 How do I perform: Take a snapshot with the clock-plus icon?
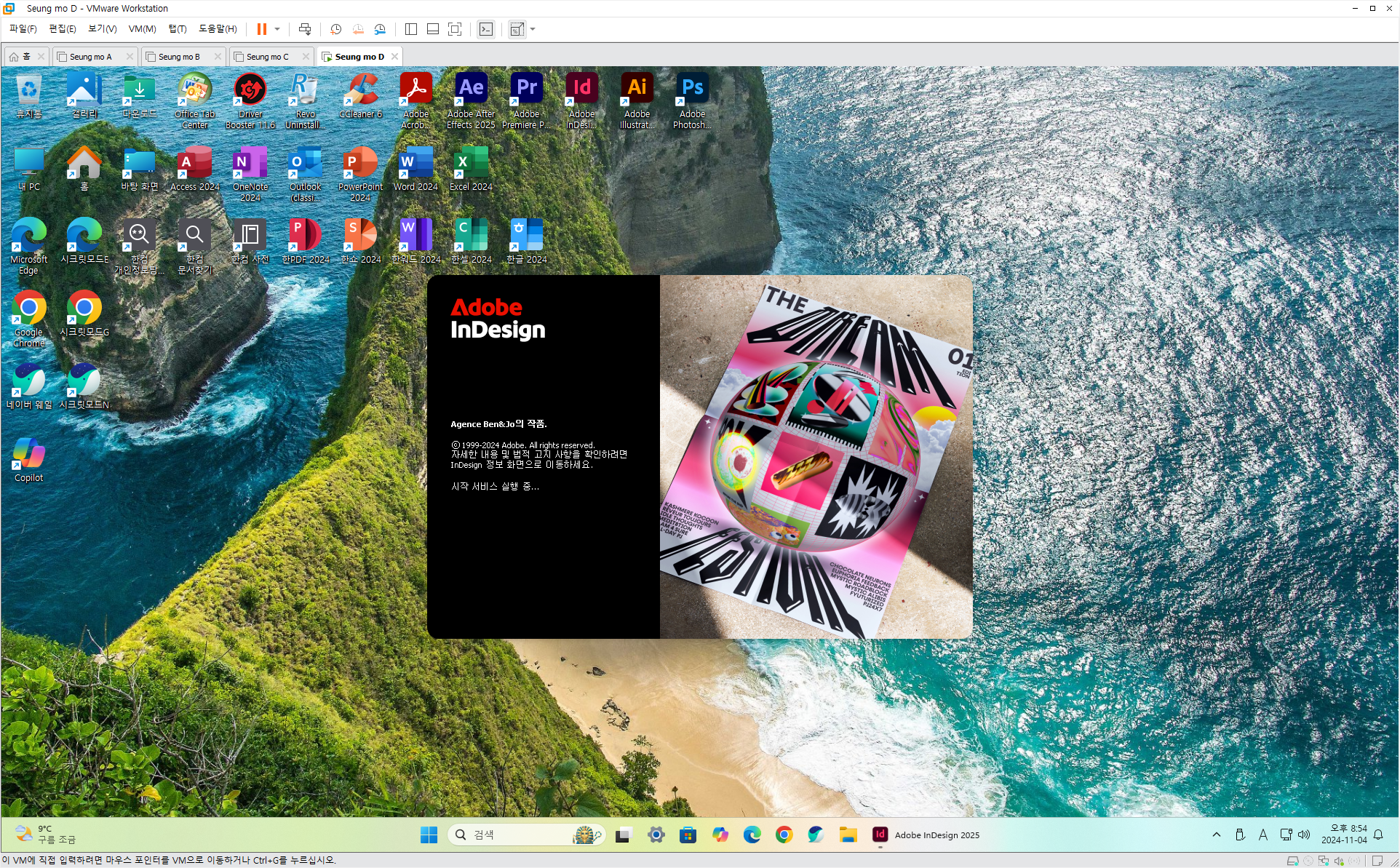[x=335, y=29]
